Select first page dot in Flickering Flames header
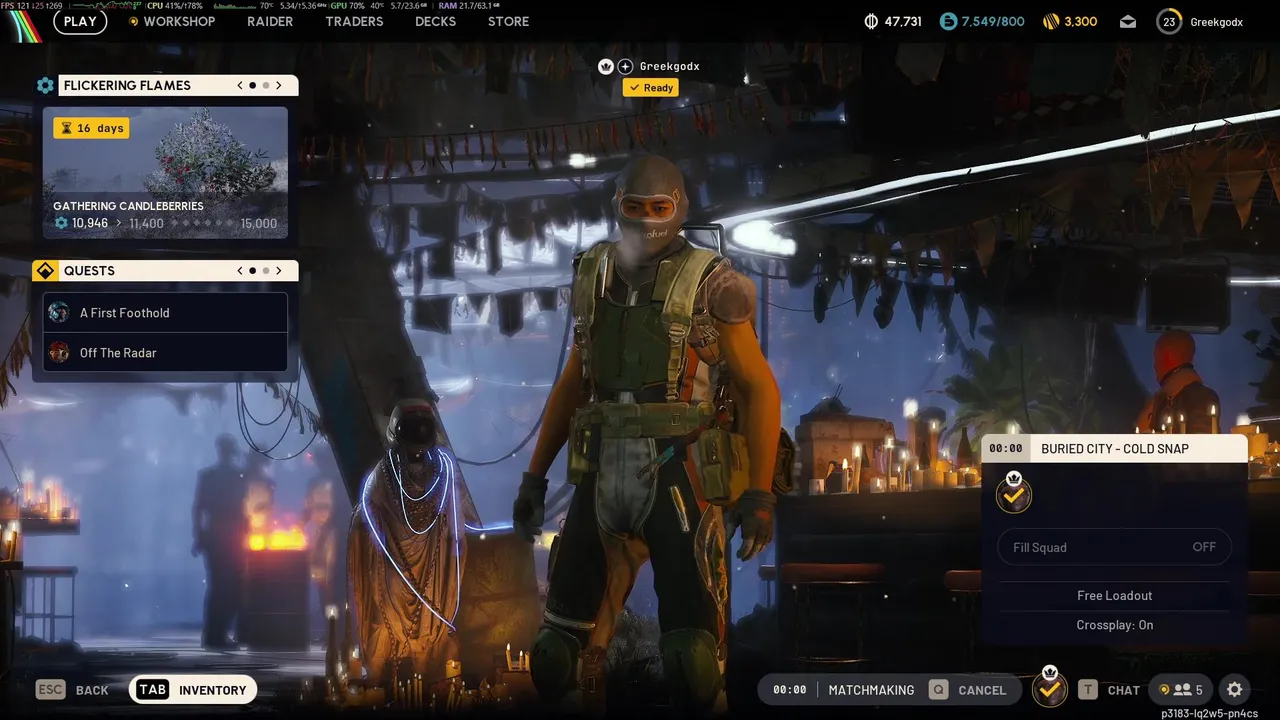This screenshot has width=1280, height=720. click(253, 86)
